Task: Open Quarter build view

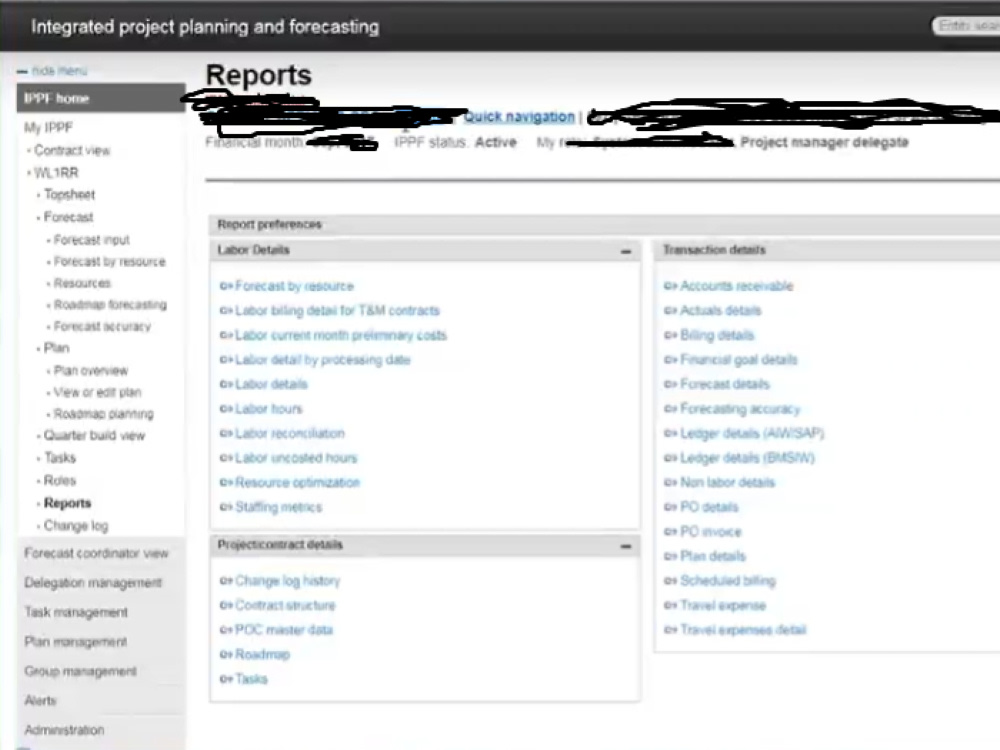Action: [94, 436]
